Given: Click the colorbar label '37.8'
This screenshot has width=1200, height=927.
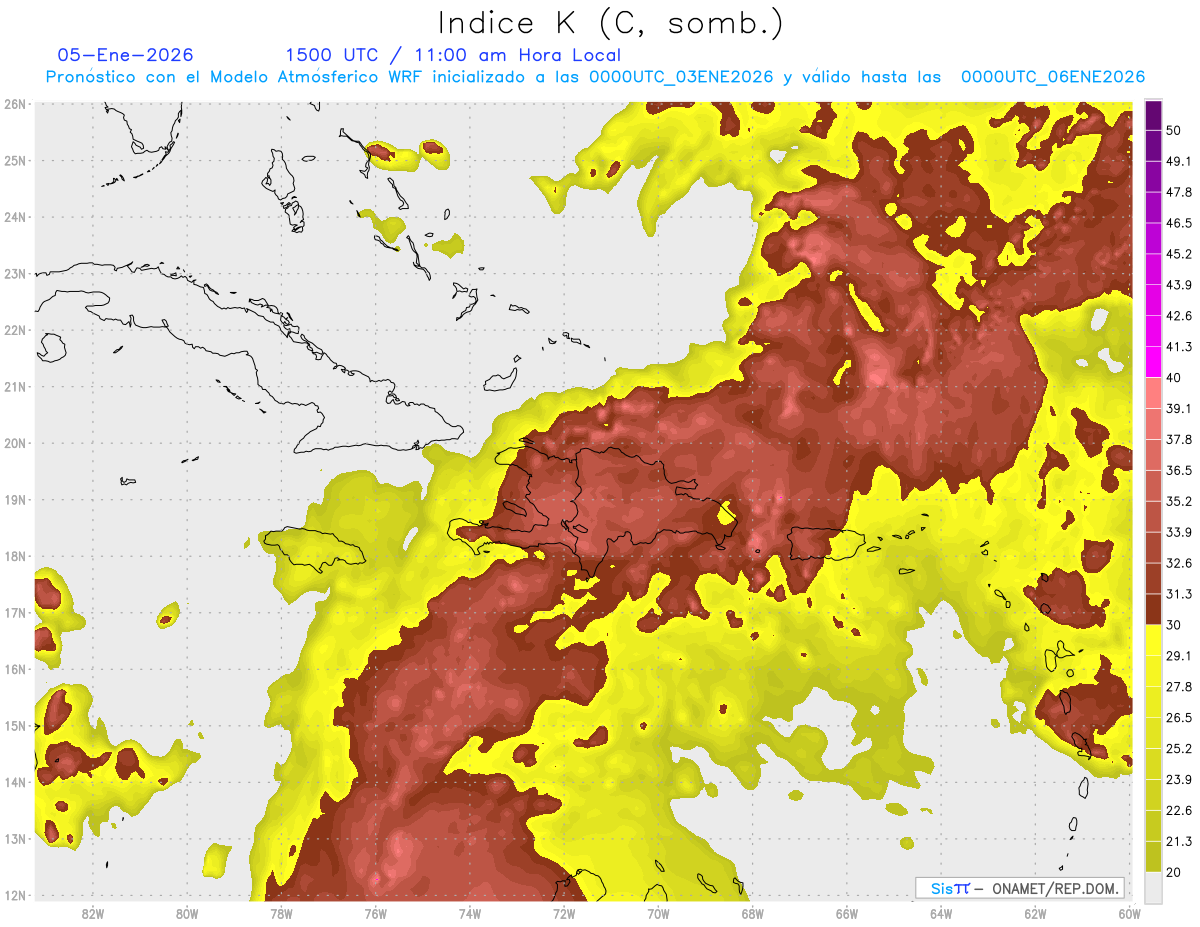Looking at the screenshot, I should tap(1180, 439).
